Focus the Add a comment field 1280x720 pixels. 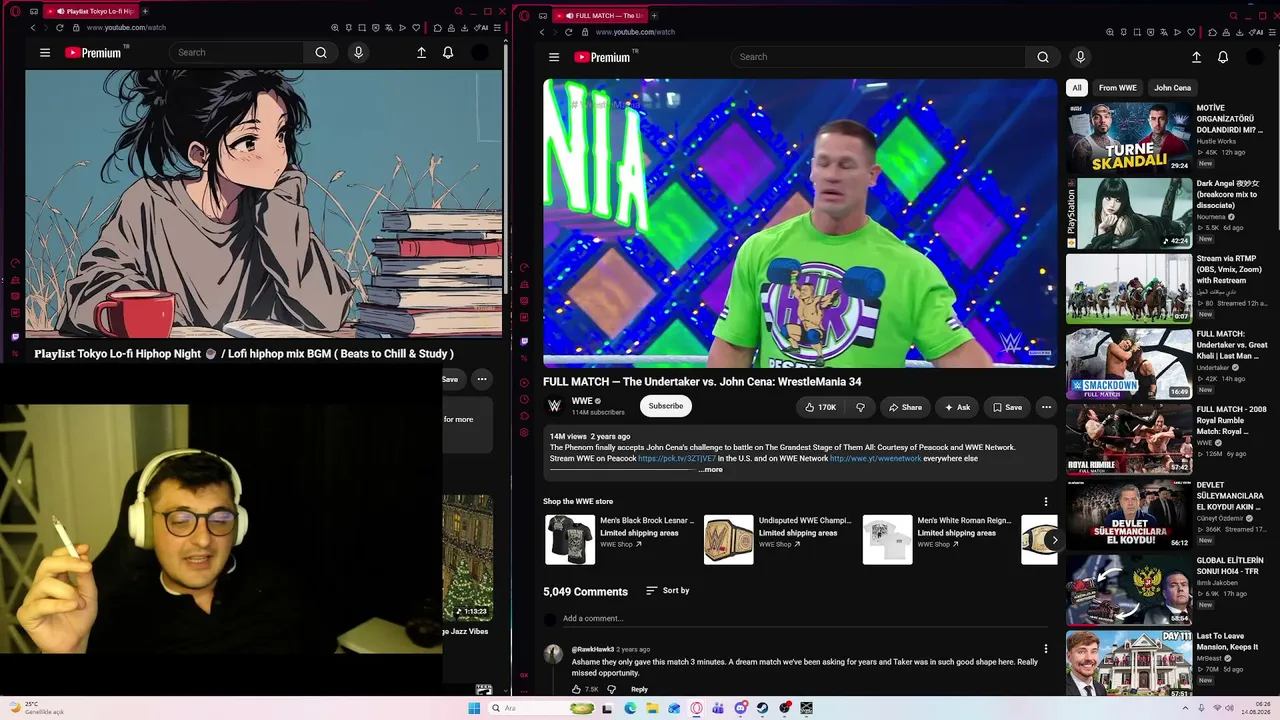(803, 619)
